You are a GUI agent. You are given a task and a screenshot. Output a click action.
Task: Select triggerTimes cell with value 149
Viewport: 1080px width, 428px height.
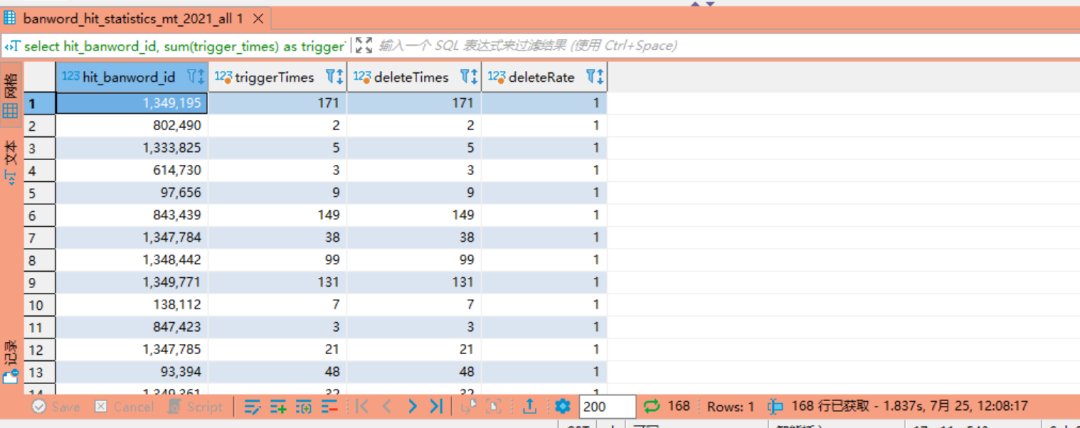point(278,215)
